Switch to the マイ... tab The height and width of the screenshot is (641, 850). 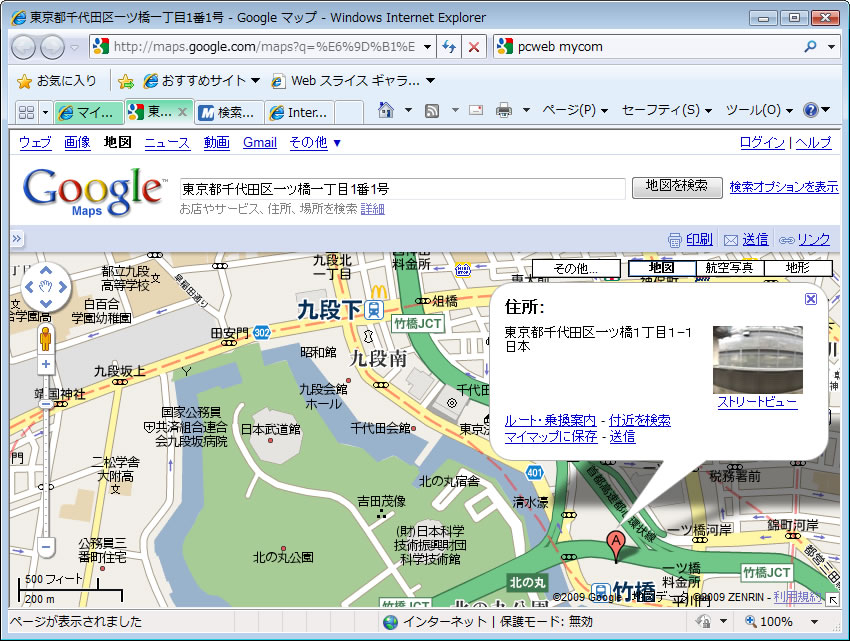(x=89, y=112)
